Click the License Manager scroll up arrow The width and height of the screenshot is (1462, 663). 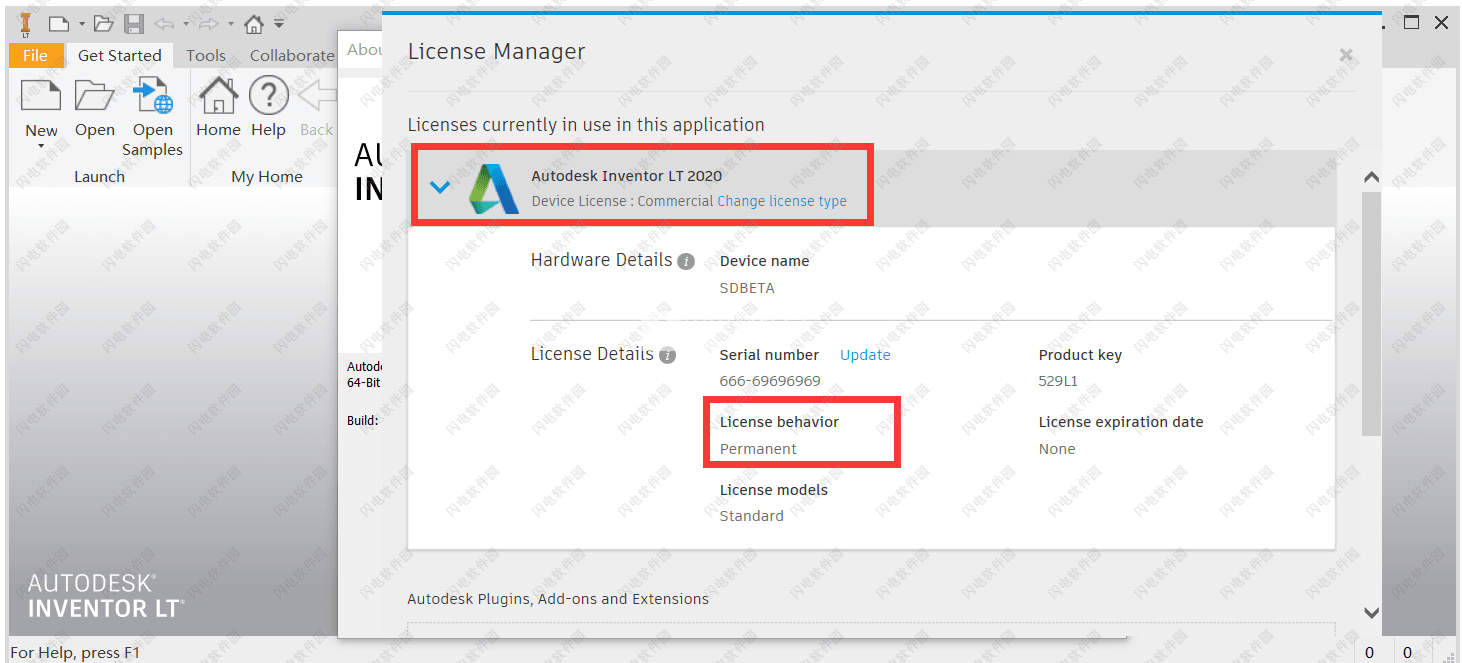1372,177
